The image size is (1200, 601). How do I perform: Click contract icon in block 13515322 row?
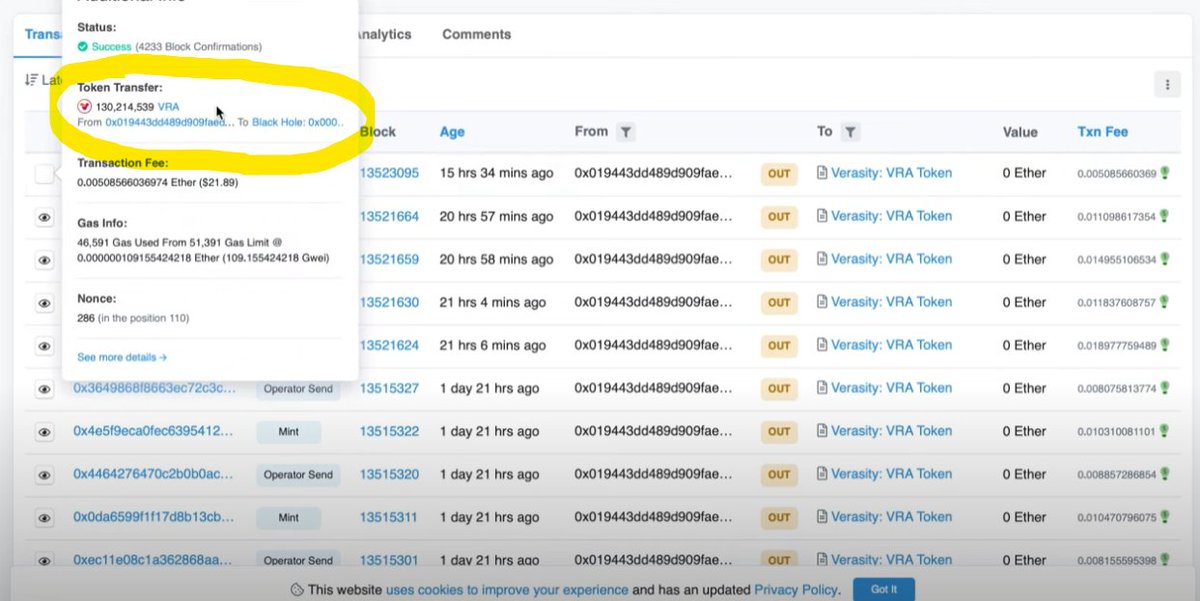(x=822, y=431)
